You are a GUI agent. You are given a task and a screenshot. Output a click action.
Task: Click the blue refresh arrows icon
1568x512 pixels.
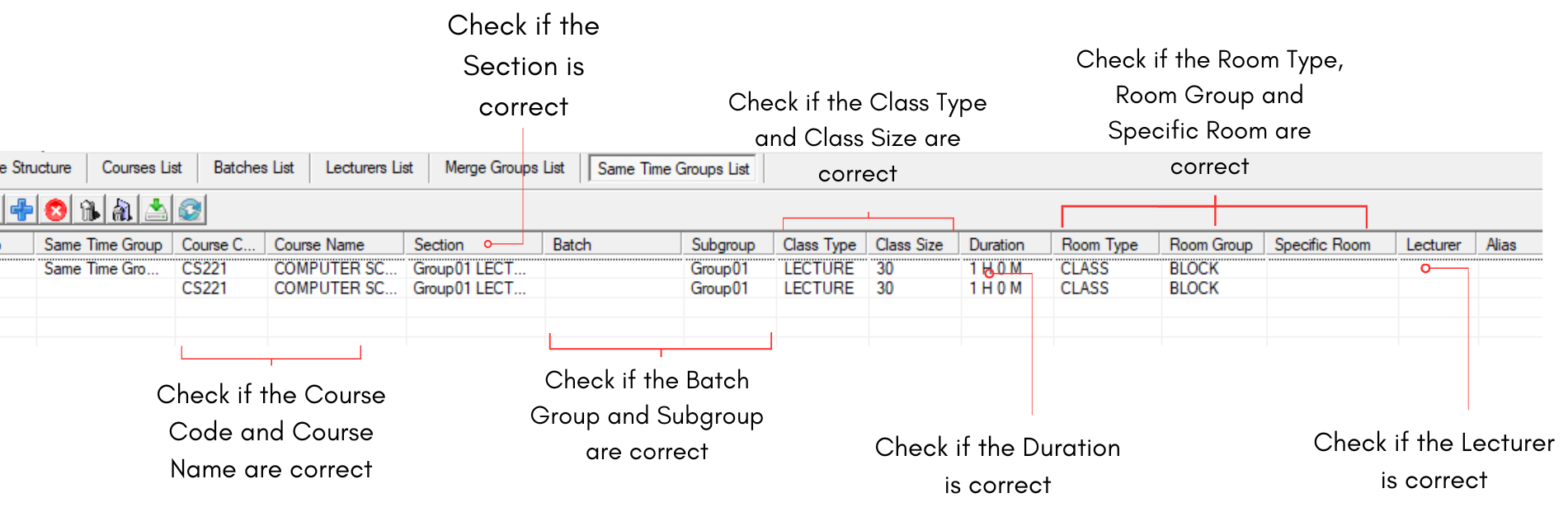pyautogui.click(x=190, y=210)
